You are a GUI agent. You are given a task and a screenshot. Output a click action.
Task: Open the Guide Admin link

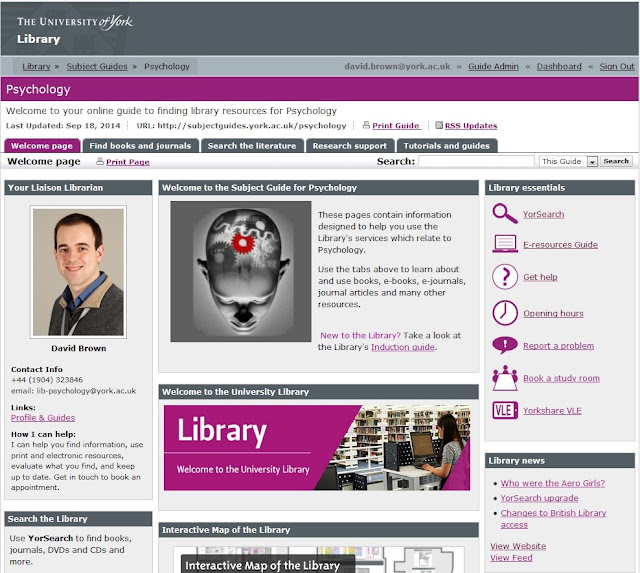click(x=493, y=66)
